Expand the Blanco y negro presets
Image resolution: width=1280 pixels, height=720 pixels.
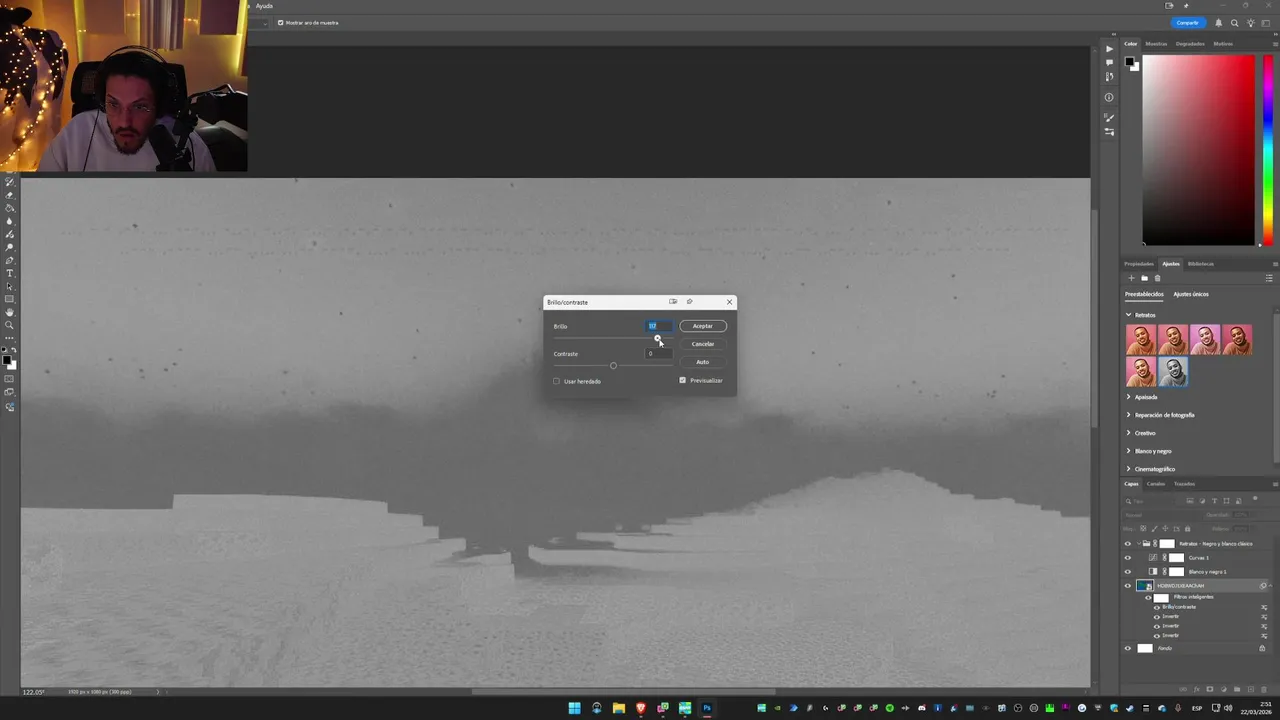[x=1129, y=451]
